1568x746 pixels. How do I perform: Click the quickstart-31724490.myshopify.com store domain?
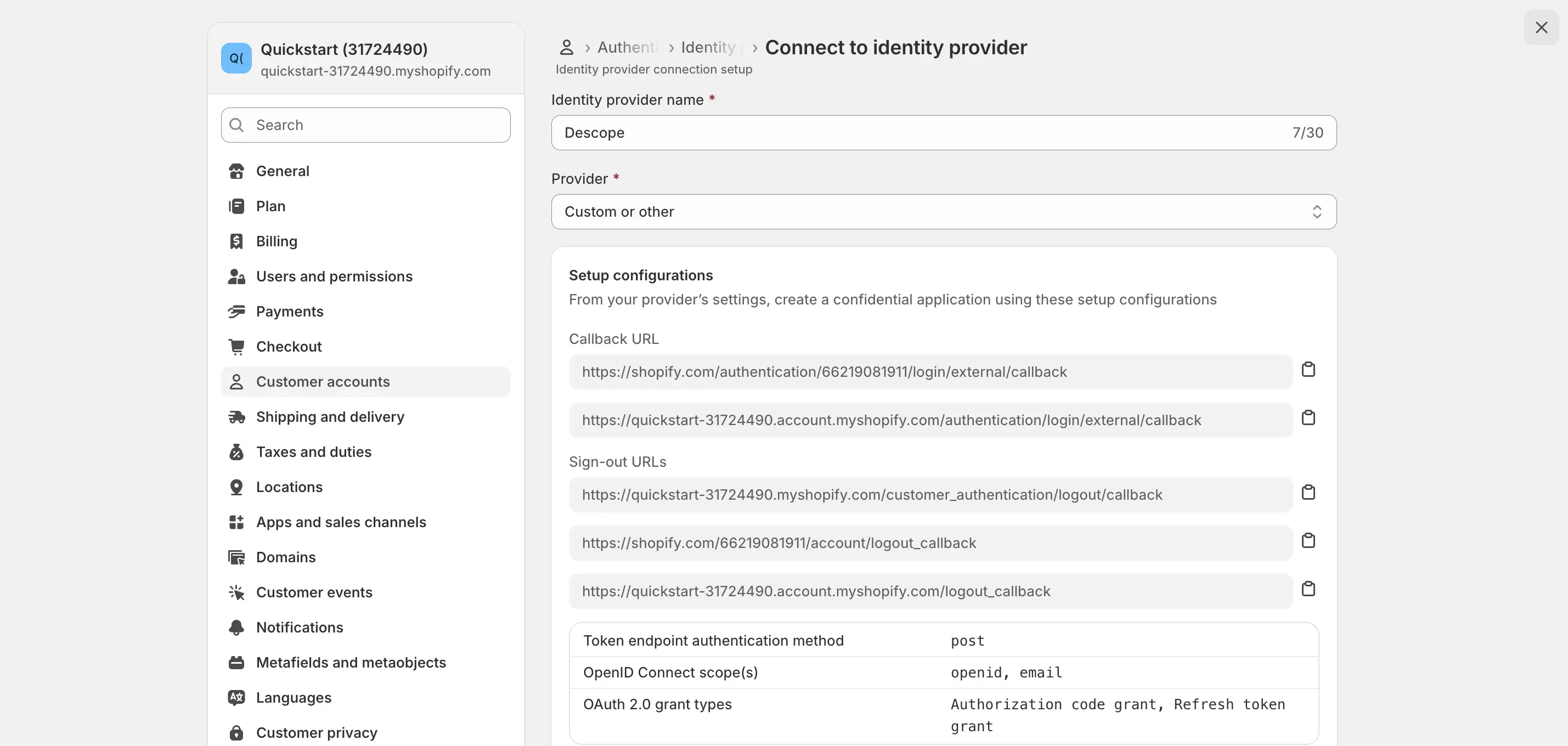point(376,71)
